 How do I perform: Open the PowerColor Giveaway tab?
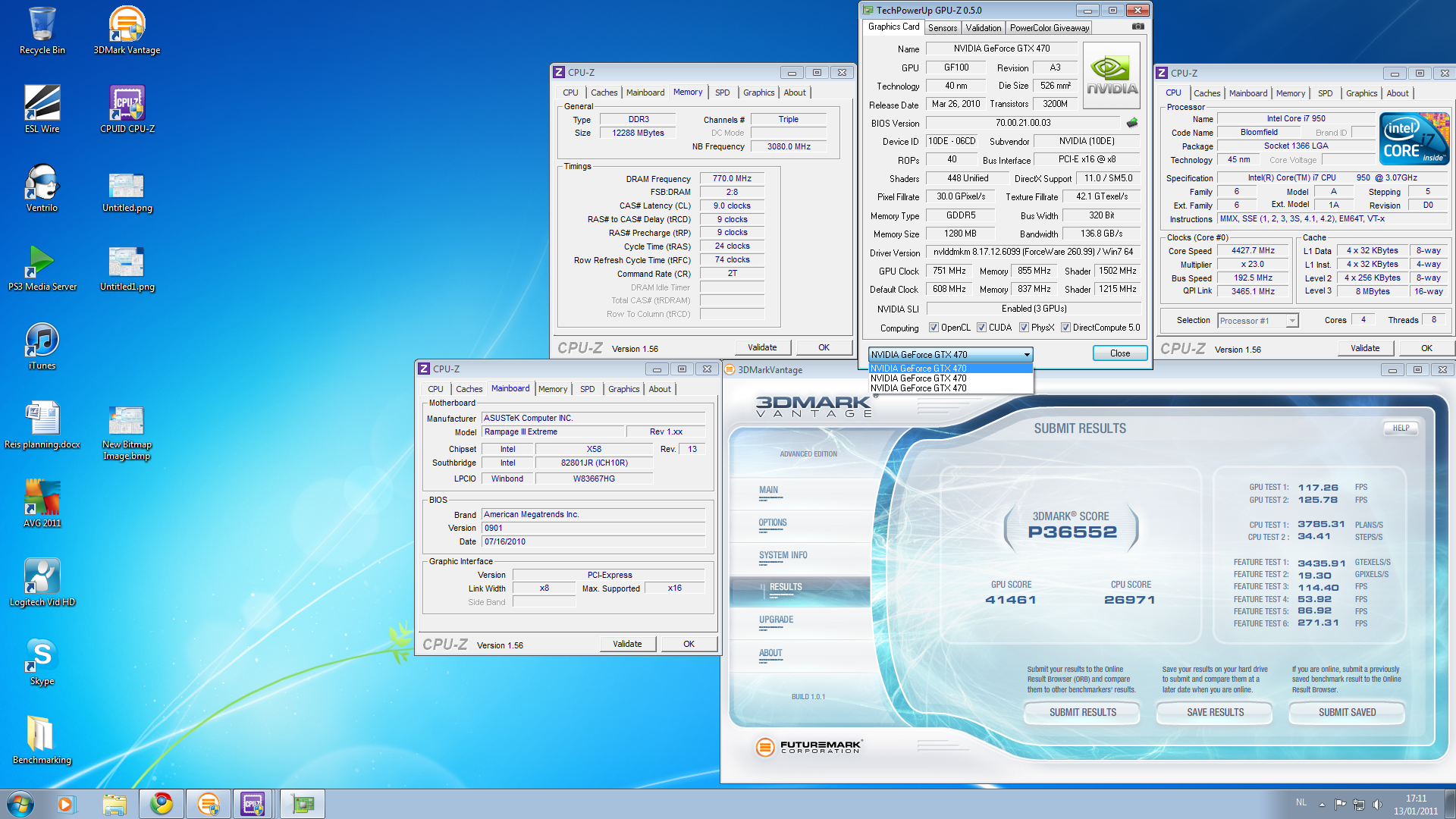pos(1050,28)
